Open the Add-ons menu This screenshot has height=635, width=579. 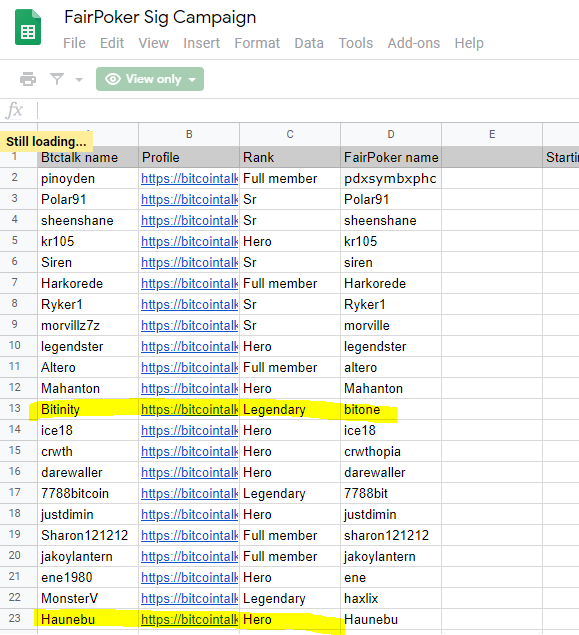414,43
